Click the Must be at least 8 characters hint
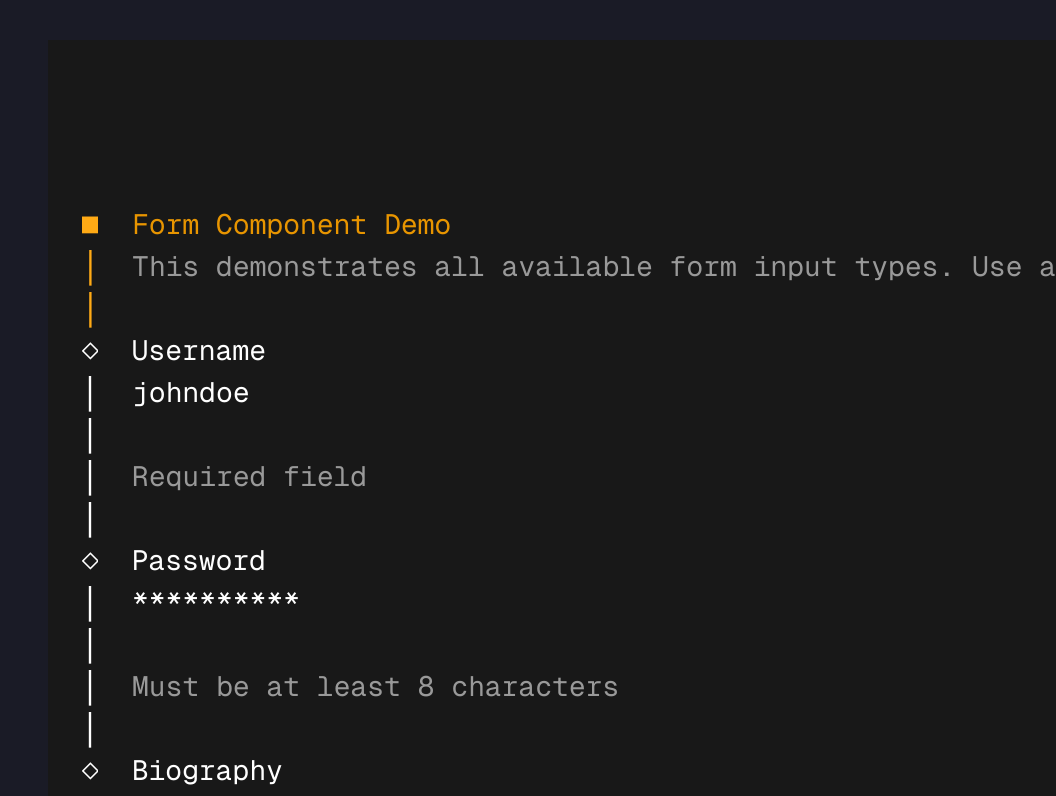1056x796 pixels. tap(374, 686)
